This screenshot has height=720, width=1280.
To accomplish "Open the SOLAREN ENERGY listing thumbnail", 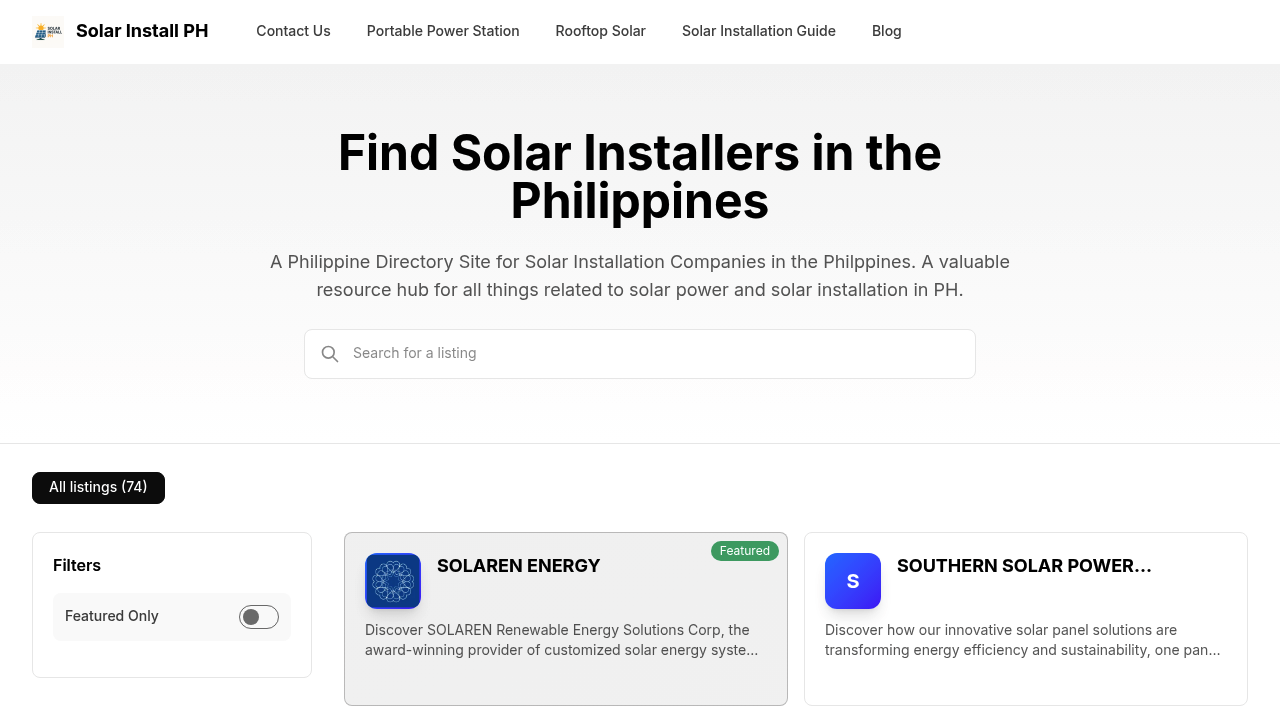I will (392, 581).
